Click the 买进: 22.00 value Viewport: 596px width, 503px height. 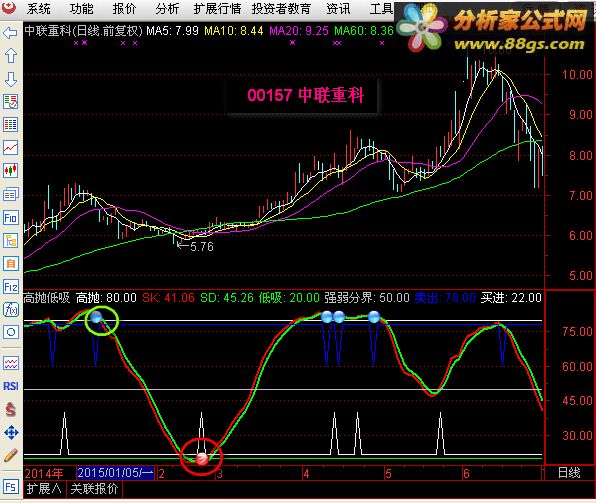(x=511, y=297)
